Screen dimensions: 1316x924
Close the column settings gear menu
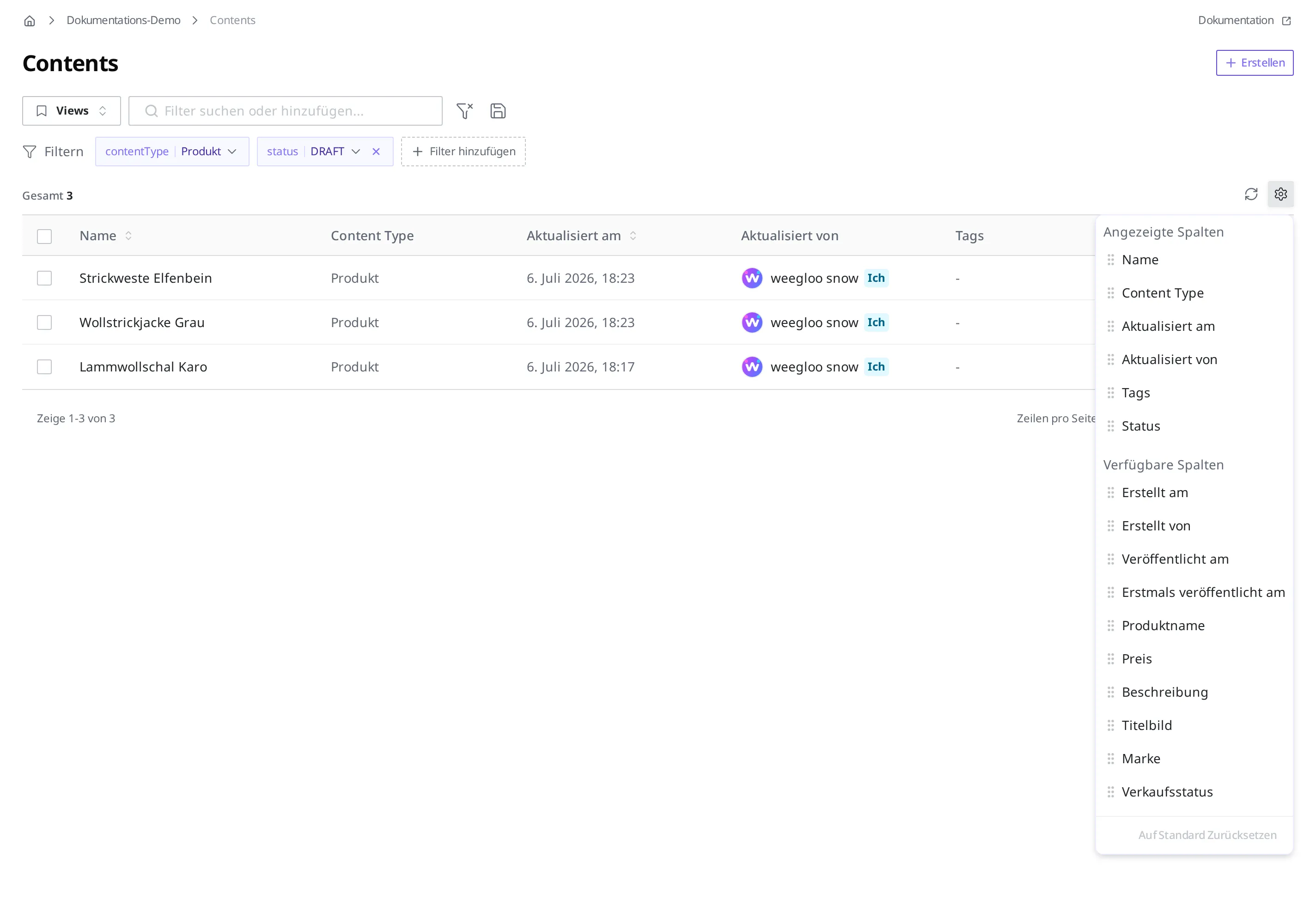point(1280,195)
